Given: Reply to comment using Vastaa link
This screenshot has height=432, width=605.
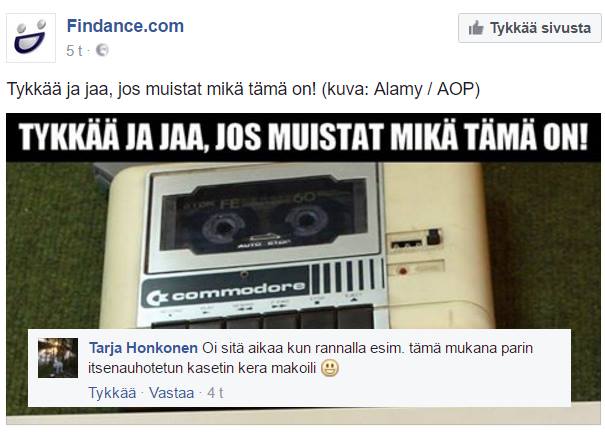Looking at the screenshot, I should coord(171,393).
